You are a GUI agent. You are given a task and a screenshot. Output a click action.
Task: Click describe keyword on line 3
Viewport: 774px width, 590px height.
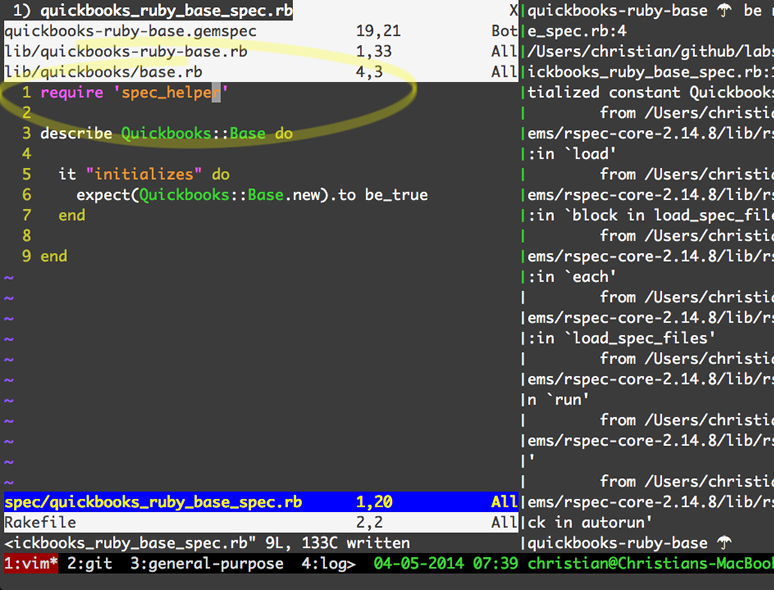(76, 134)
